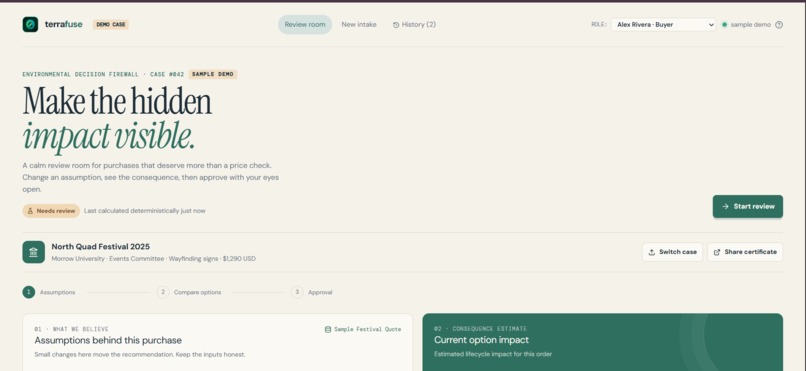Click the SAMPLE DEMO case tag
Image resolution: width=806 pixels, height=371 pixels.
[213, 75]
